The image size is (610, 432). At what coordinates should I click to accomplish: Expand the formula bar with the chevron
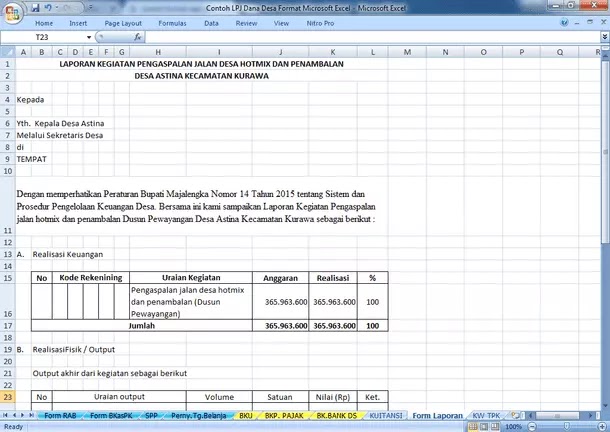coord(605,37)
